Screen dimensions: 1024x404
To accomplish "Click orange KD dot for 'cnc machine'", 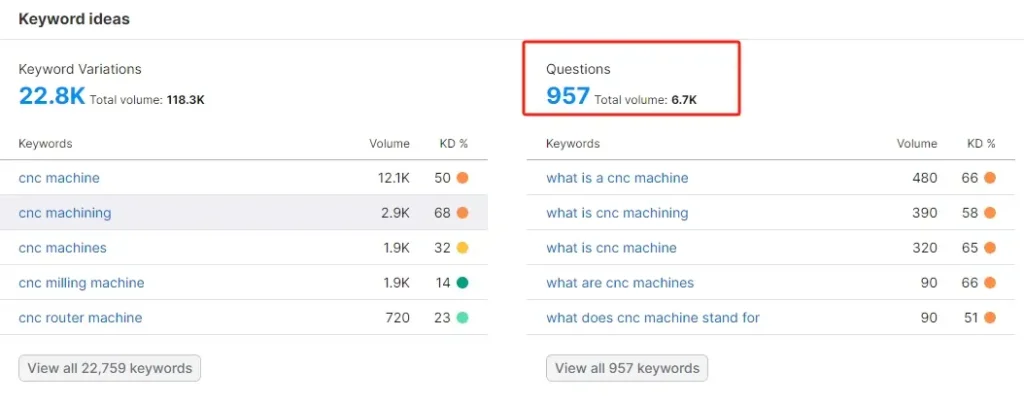I will coord(462,178).
